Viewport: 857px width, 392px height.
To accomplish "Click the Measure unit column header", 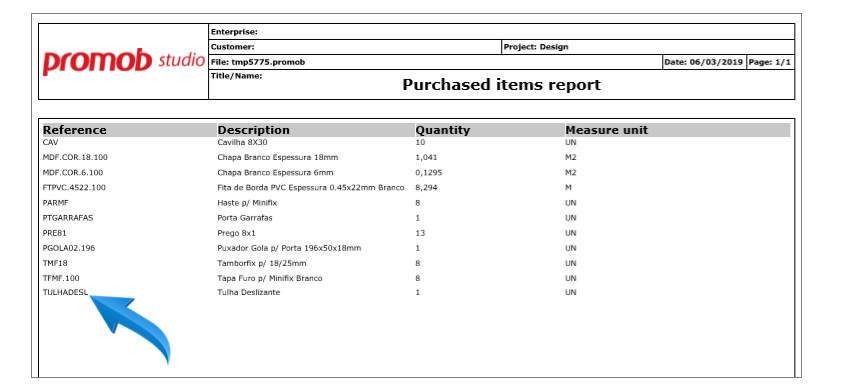I will coord(607,130).
